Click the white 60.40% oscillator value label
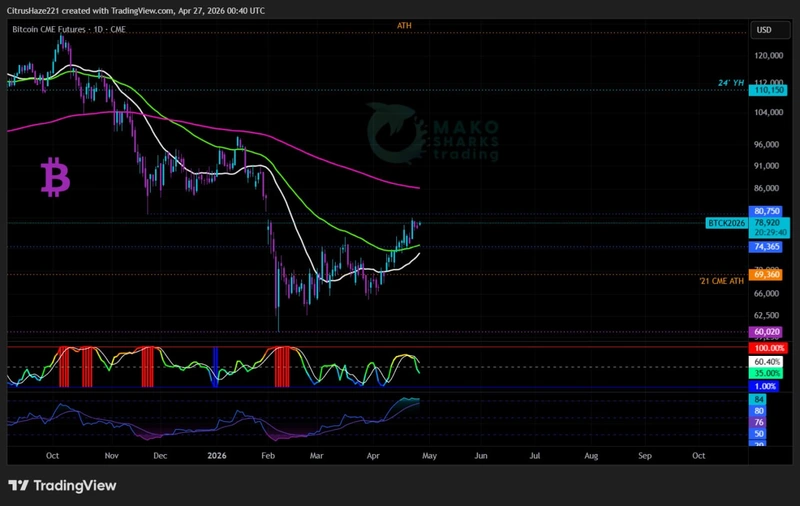This screenshot has width=800, height=506. pos(769,360)
